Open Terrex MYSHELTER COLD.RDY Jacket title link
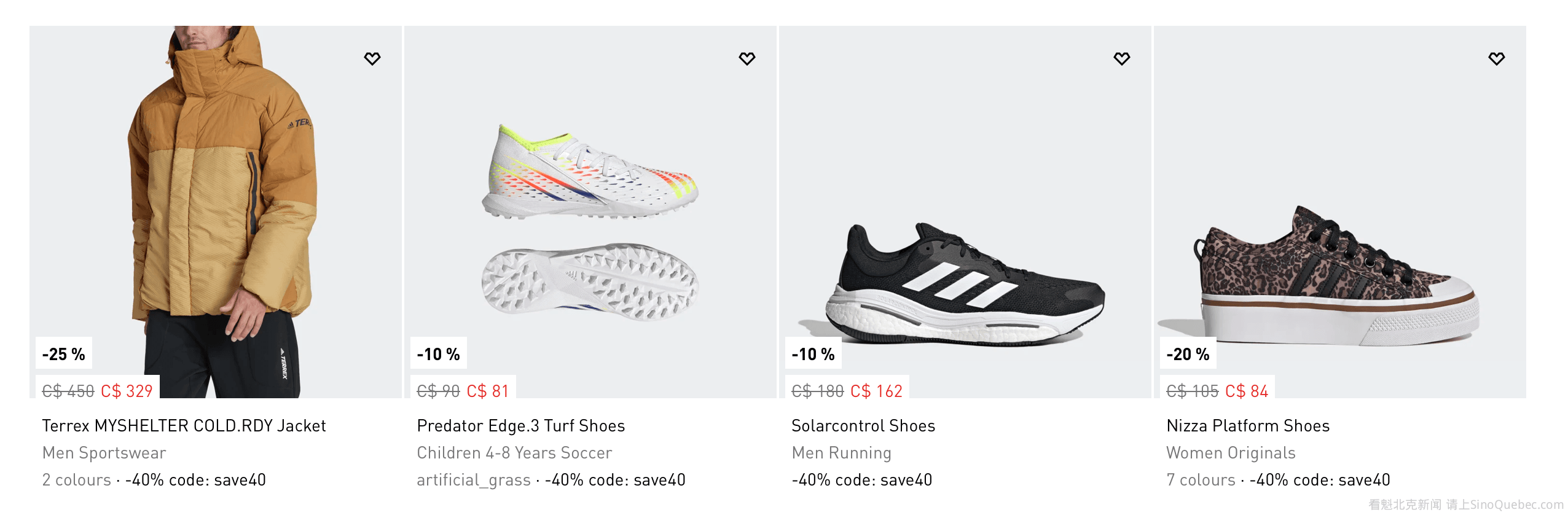Screen dimensions: 1568x515 click(184, 425)
